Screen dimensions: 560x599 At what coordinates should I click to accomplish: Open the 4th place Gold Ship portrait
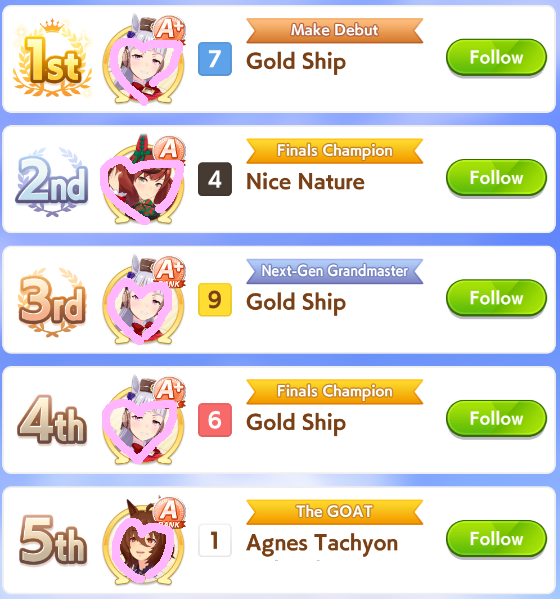tap(144, 421)
